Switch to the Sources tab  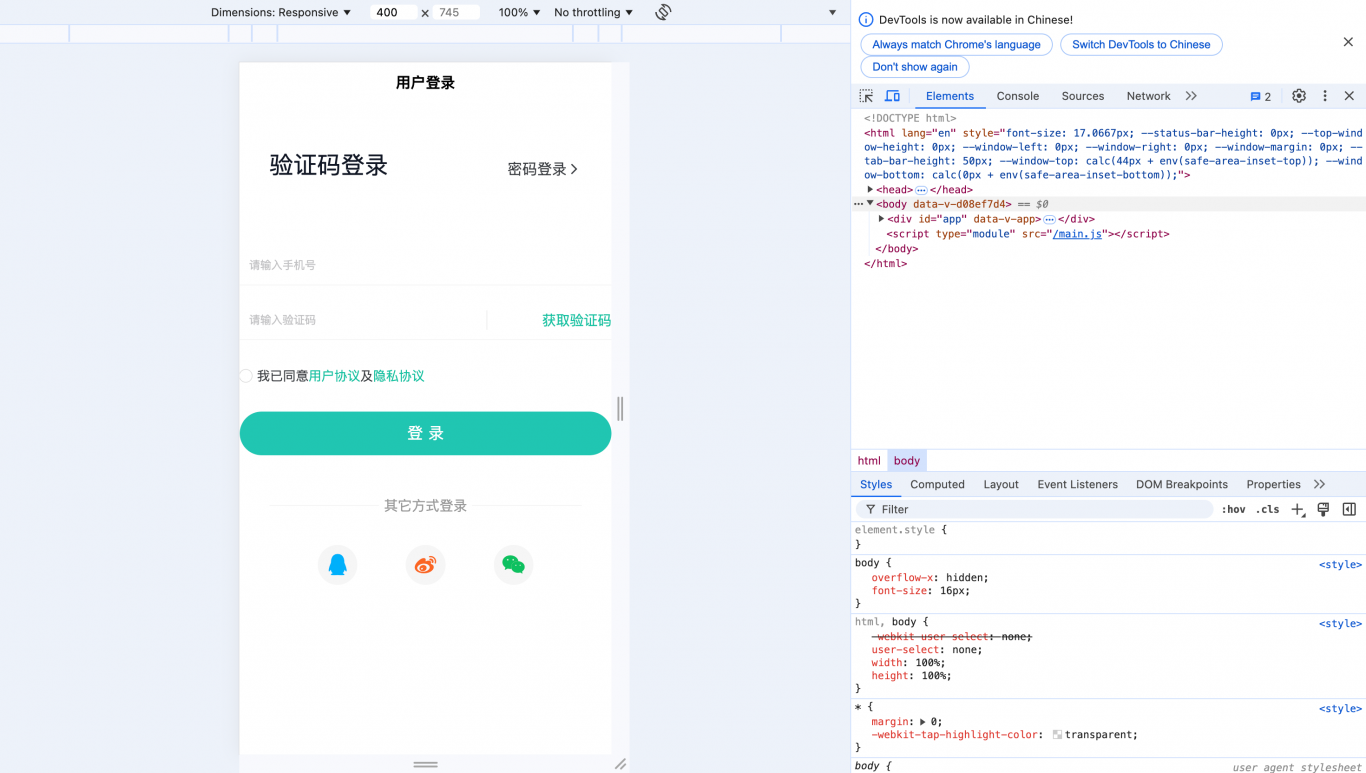(x=1083, y=96)
